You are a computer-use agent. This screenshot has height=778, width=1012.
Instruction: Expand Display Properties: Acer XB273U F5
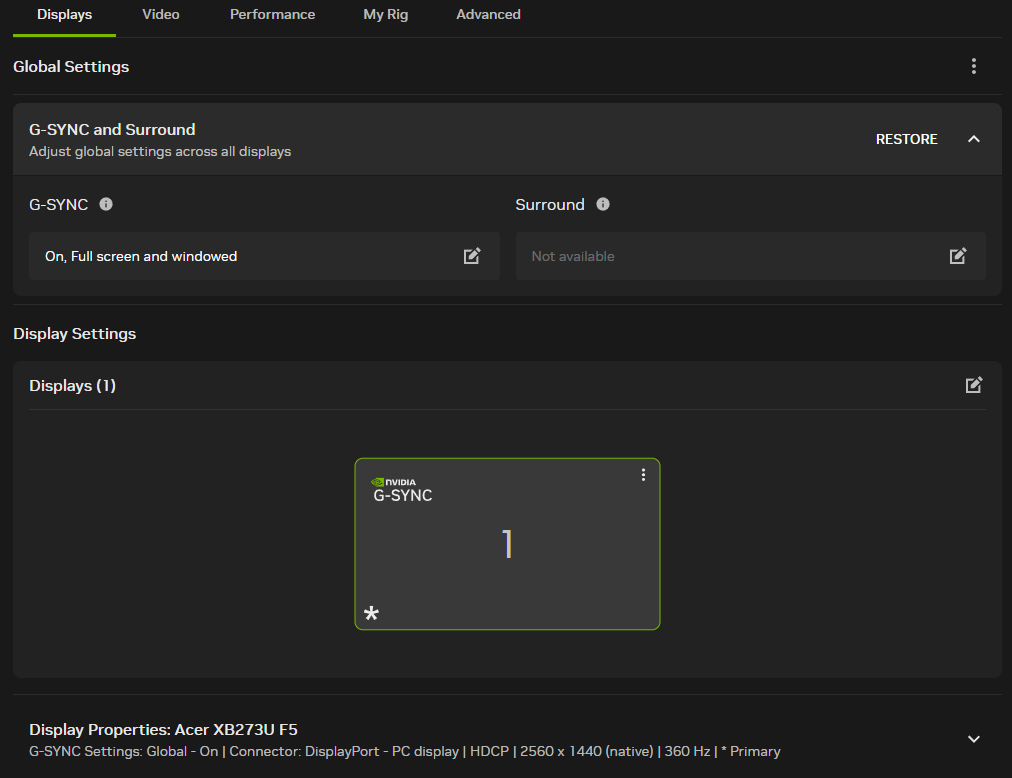click(973, 739)
